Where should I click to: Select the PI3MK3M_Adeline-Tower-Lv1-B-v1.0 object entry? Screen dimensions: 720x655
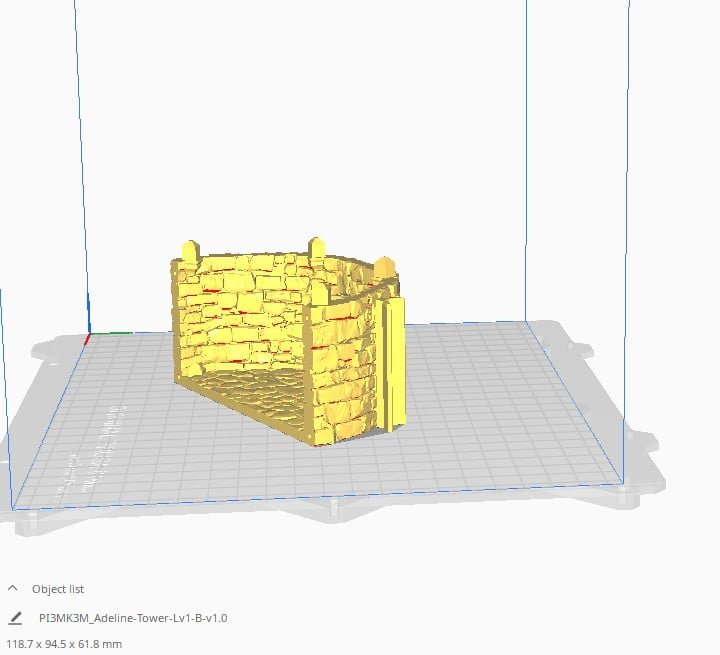tap(133, 618)
